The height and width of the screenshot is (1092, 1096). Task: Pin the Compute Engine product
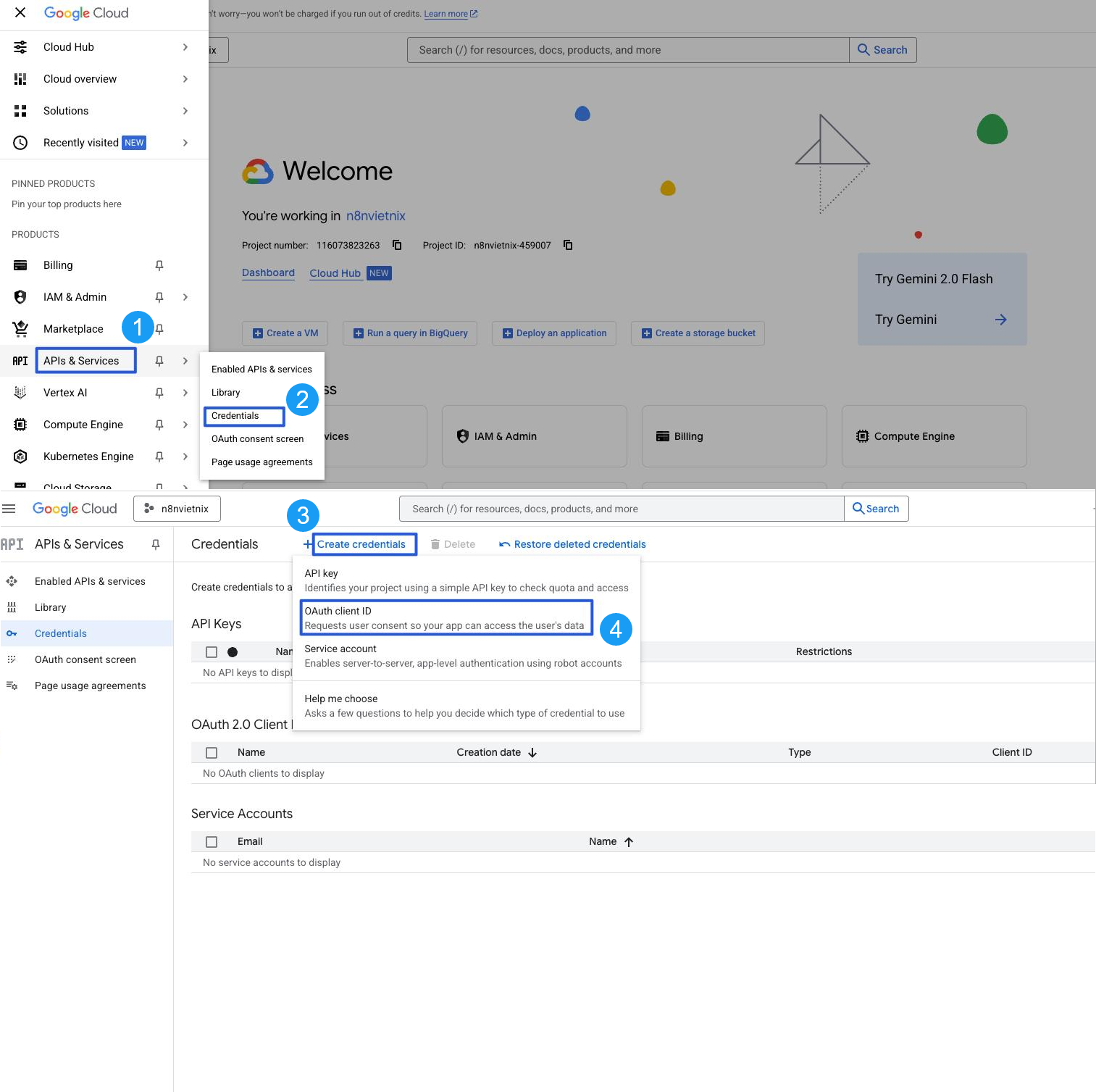point(159,425)
